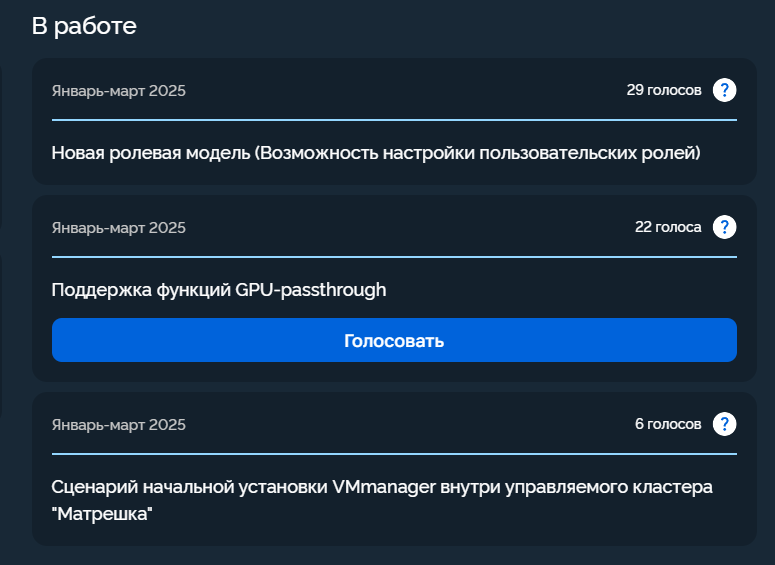
Task: Click the quoted "Матрешка" text line
Action: pyautogui.click(x=102, y=514)
